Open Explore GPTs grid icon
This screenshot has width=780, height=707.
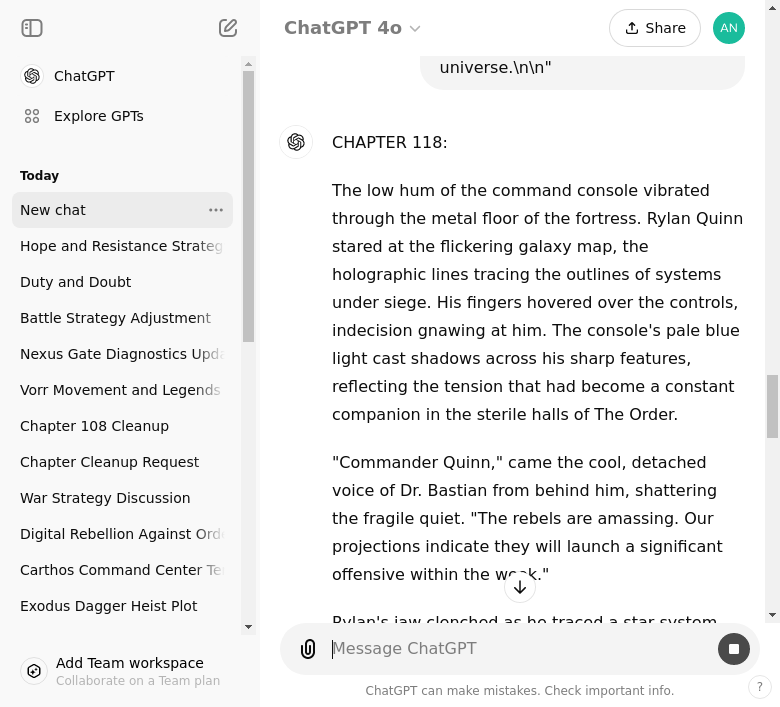[32, 116]
